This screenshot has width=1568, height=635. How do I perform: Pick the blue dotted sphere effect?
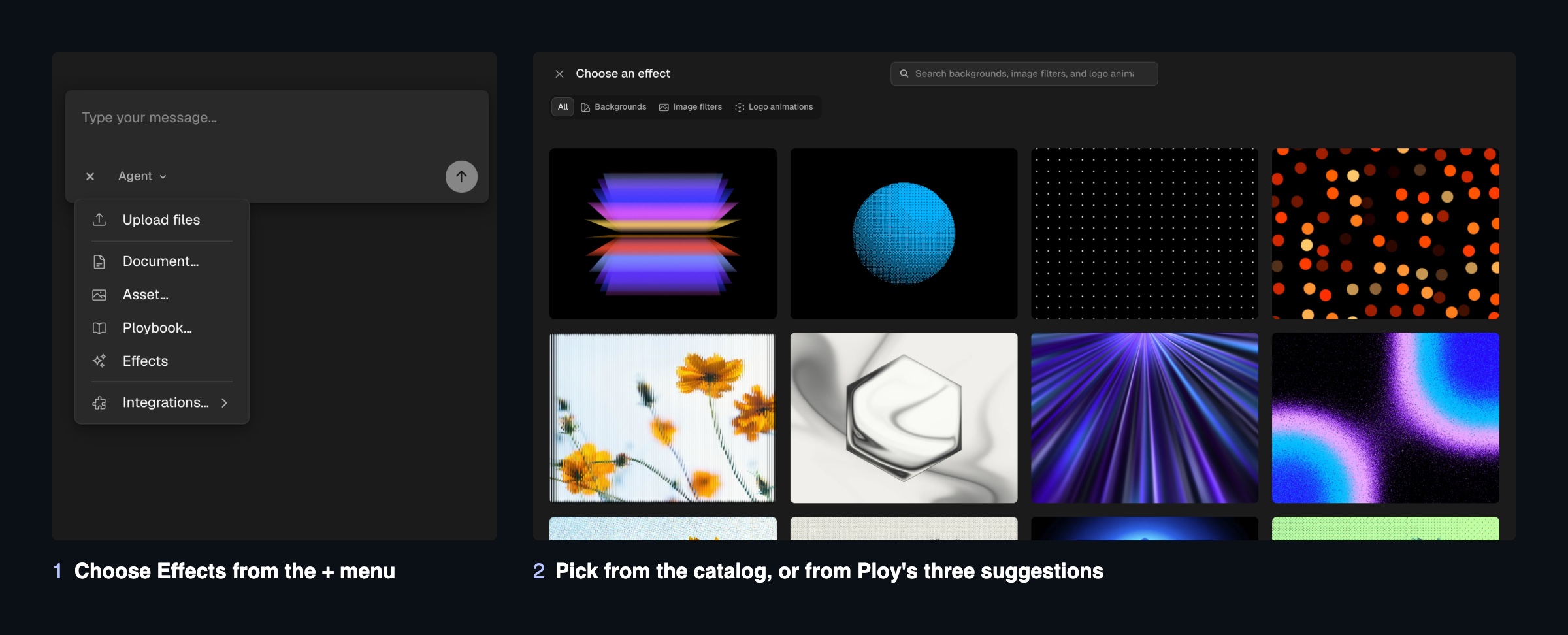click(x=904, y=234)
